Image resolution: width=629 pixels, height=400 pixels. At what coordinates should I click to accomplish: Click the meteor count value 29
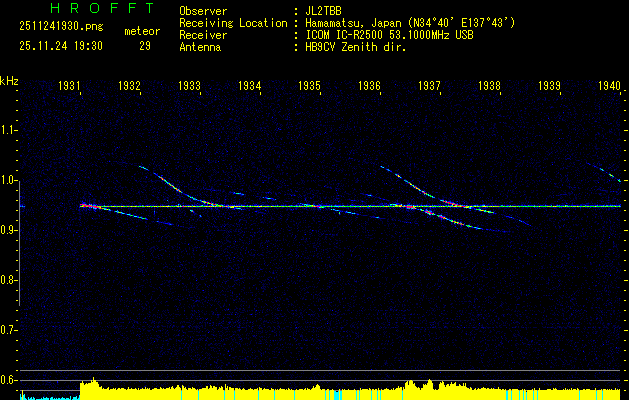coord(146,46)
